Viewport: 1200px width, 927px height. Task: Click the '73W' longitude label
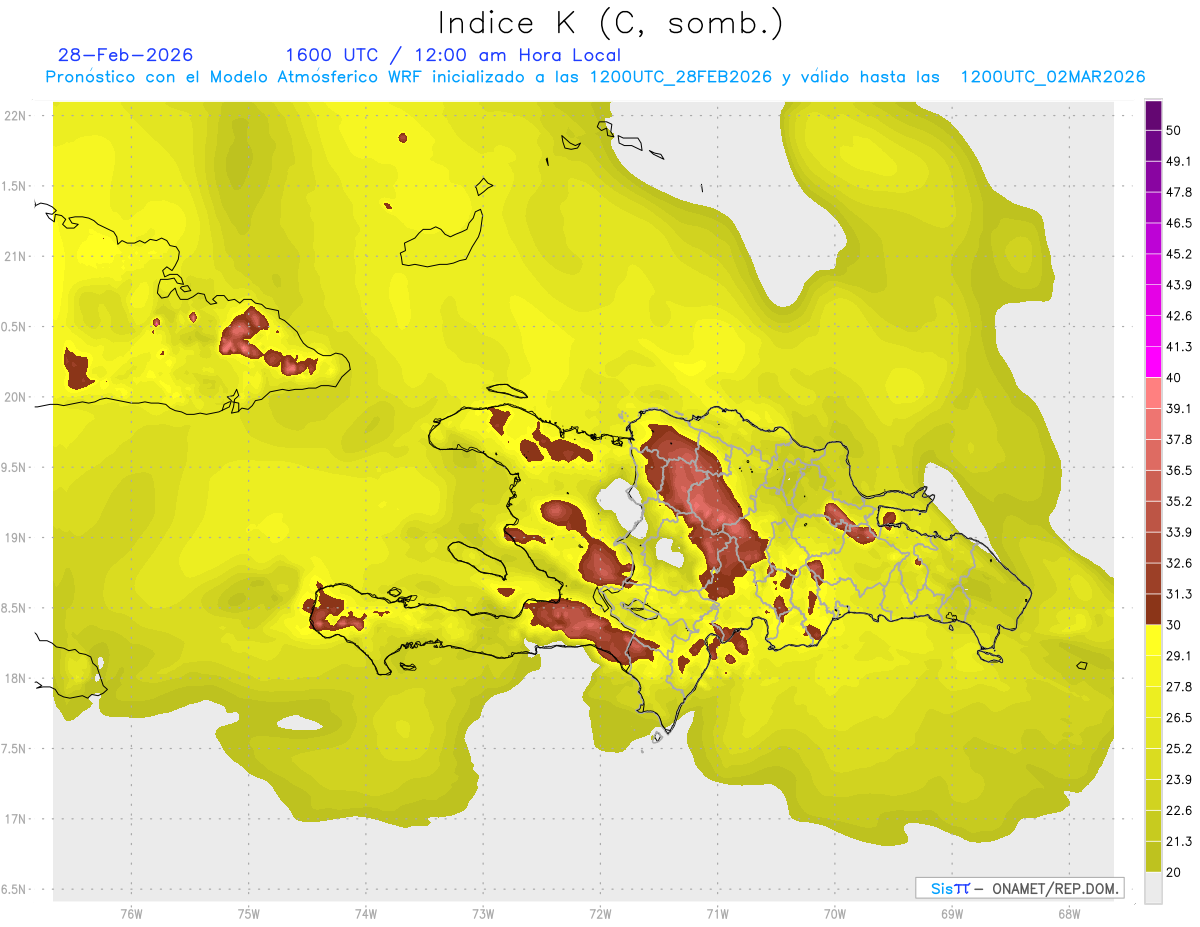483,912
